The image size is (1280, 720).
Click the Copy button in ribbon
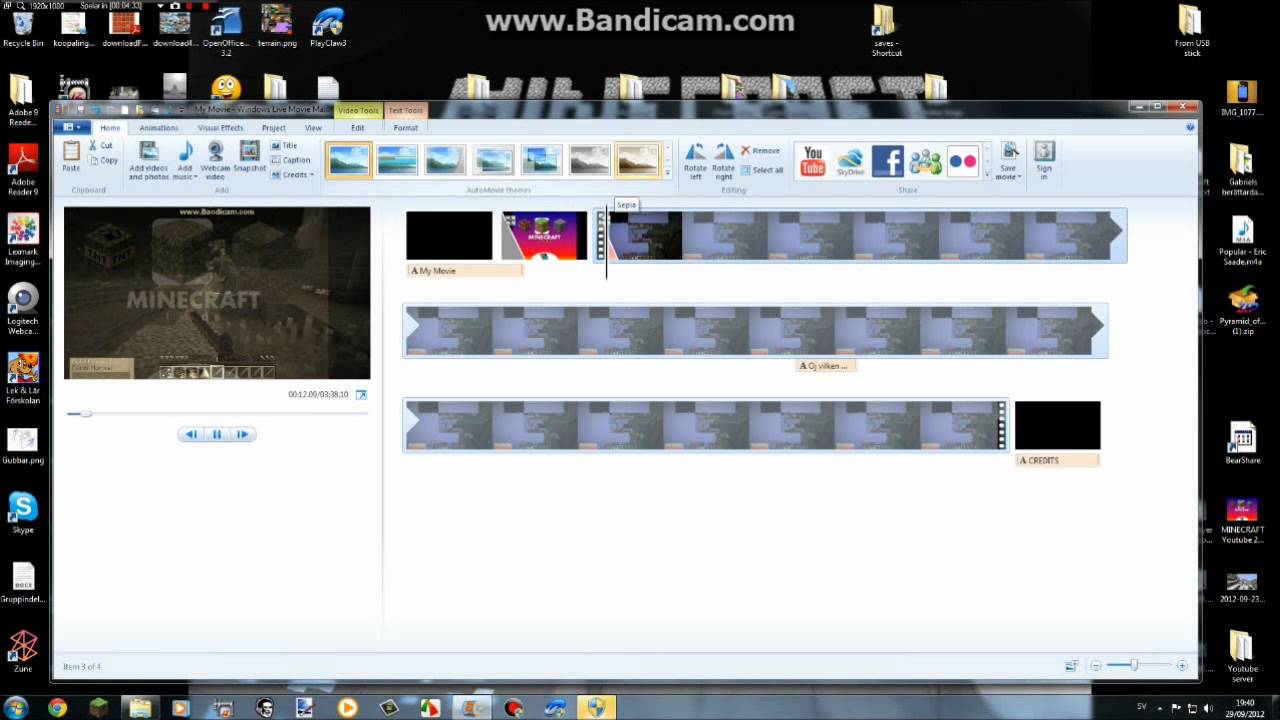click(x=102, y=160)
